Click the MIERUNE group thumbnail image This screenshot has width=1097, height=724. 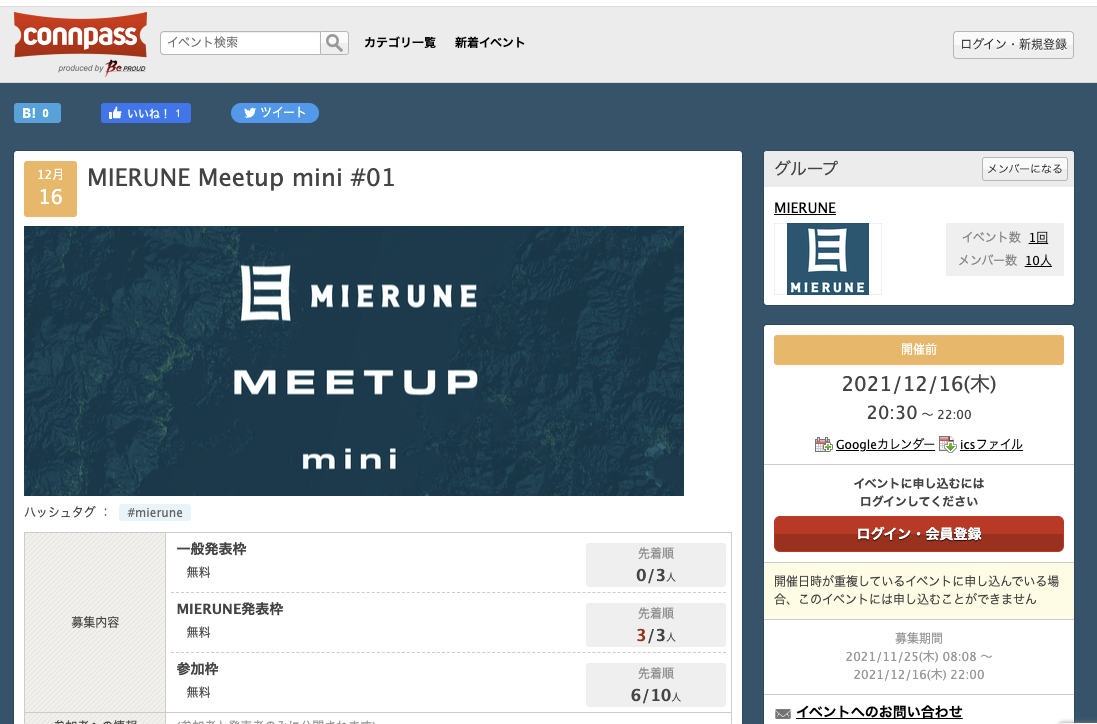(x=826, y=258)
